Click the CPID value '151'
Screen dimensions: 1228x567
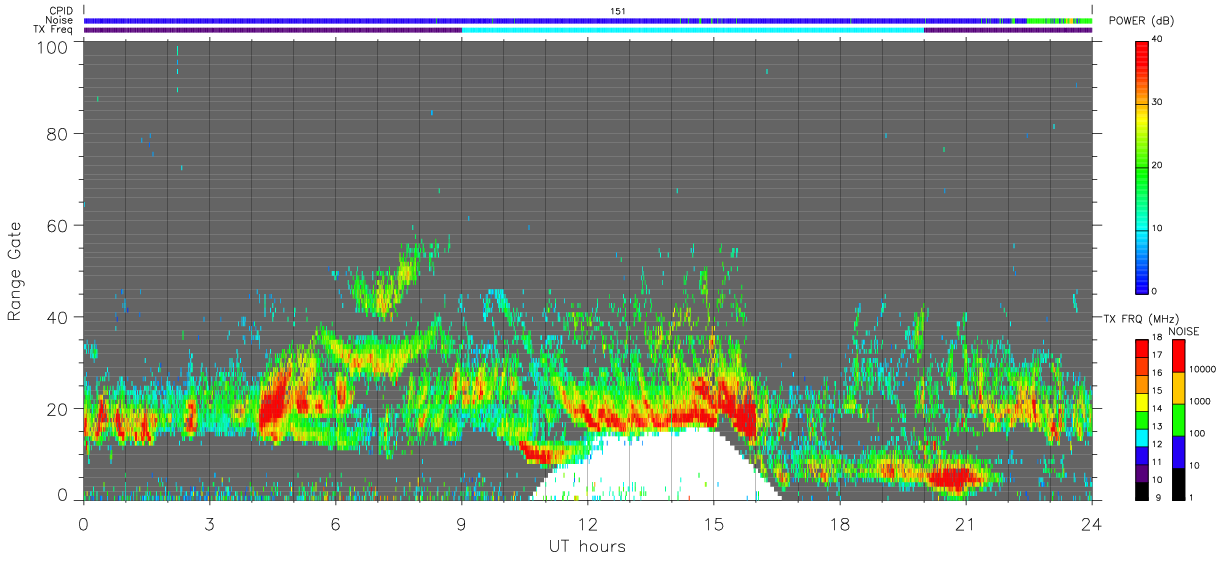618,11
